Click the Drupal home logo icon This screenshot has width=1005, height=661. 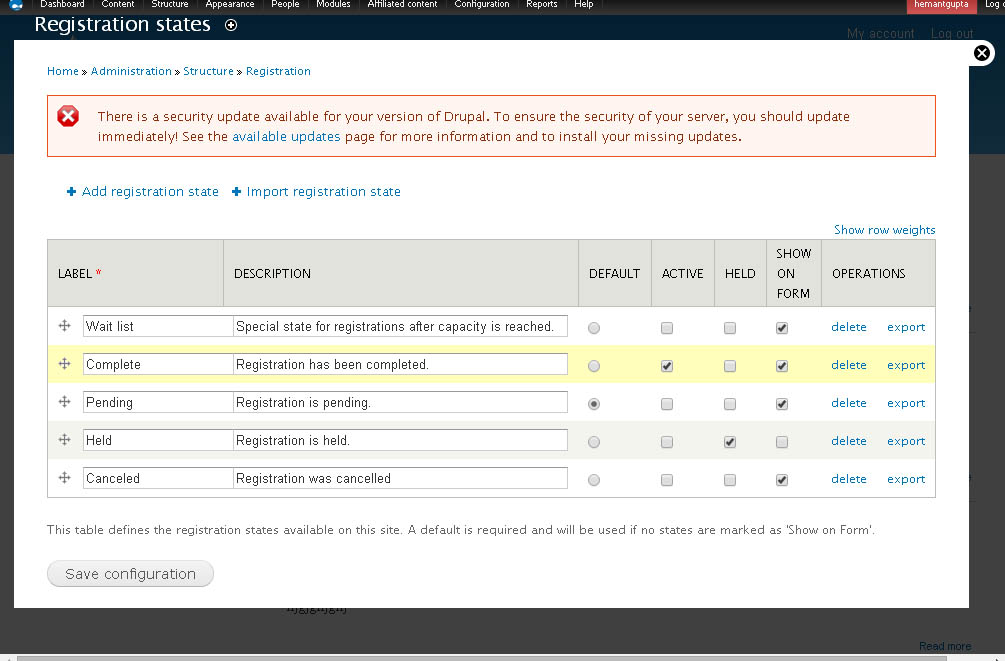pos(16,5)
